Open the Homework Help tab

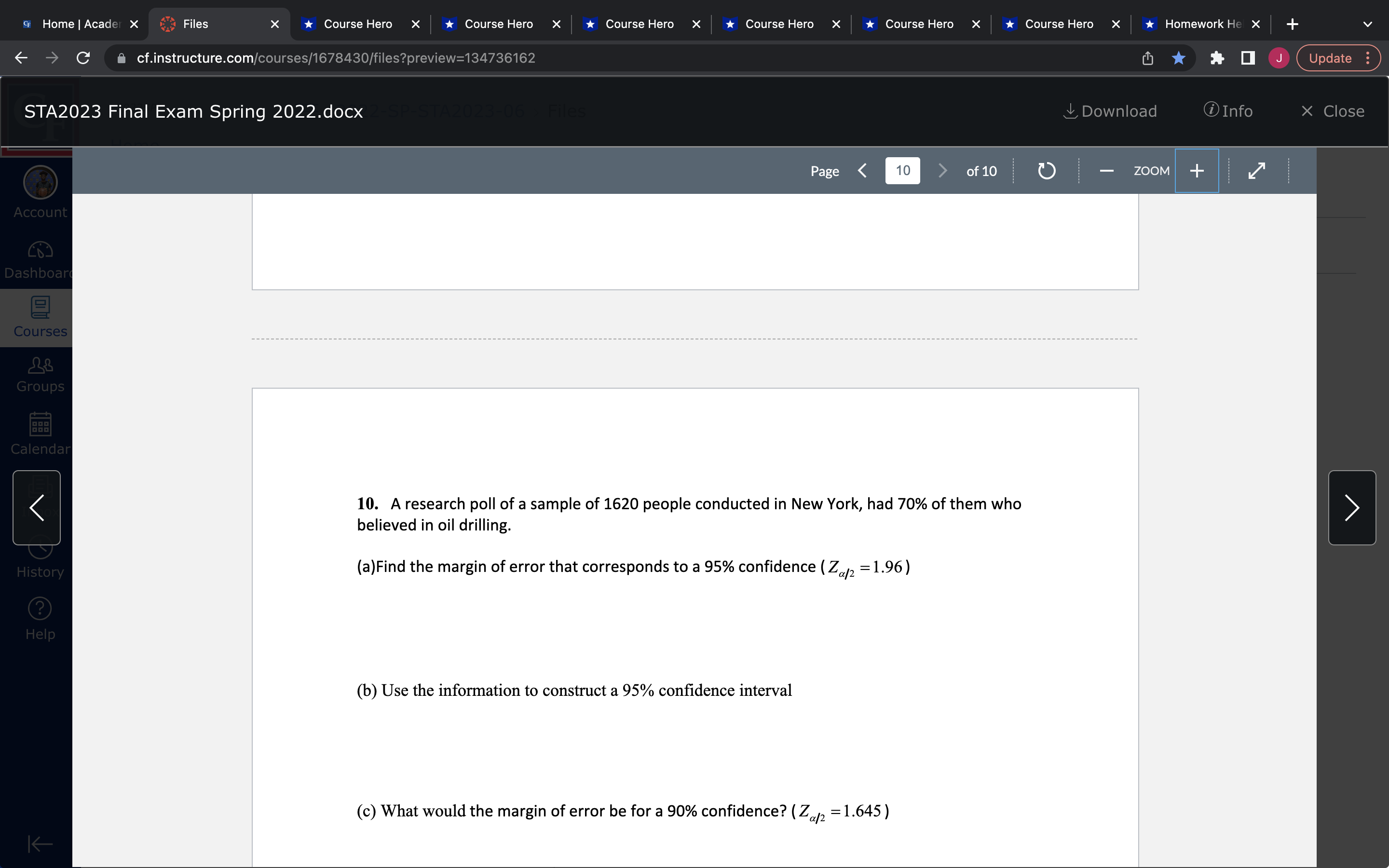1201,24
